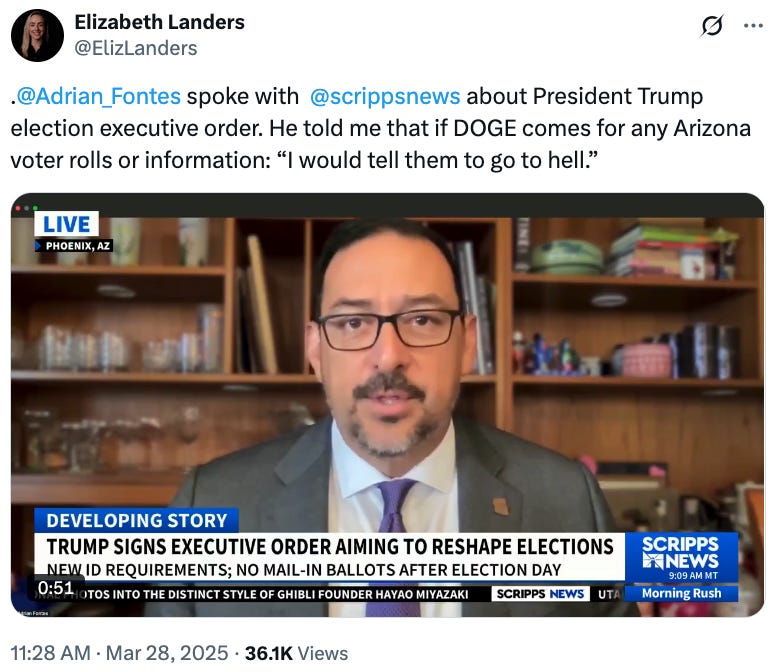This screenshot has height=672, width=776.
Task: Open the @scrippsnews mention
Action: [385, 96]
